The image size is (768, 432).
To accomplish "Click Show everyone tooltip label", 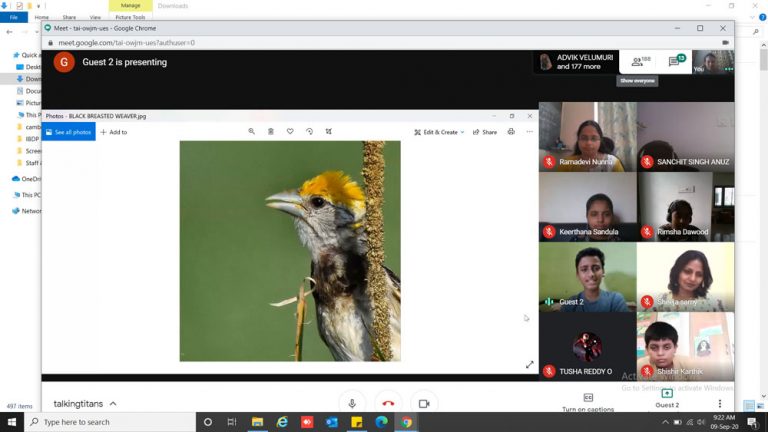I will coord(637,81).
